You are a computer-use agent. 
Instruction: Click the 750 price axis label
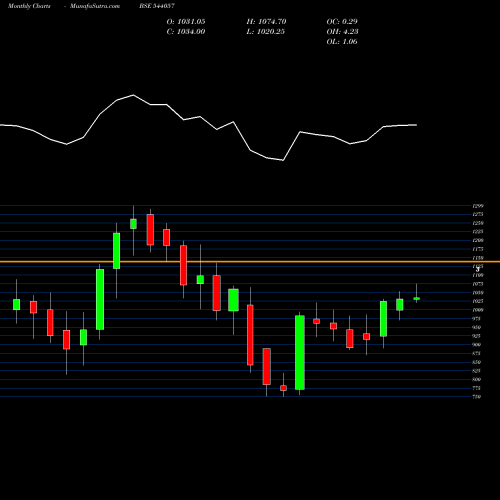pos(477,397)
